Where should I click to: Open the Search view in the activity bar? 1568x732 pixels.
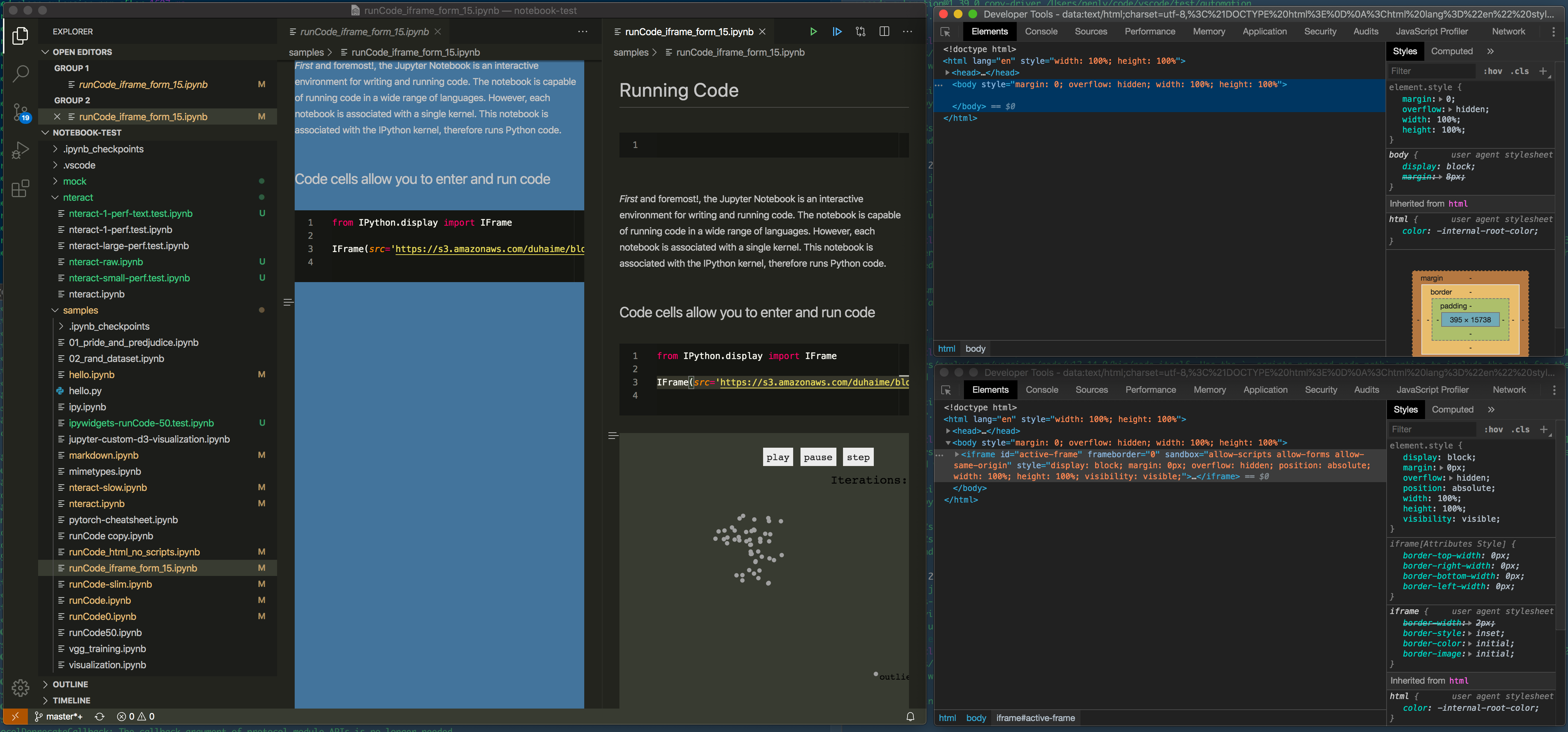tap(20, 74)
